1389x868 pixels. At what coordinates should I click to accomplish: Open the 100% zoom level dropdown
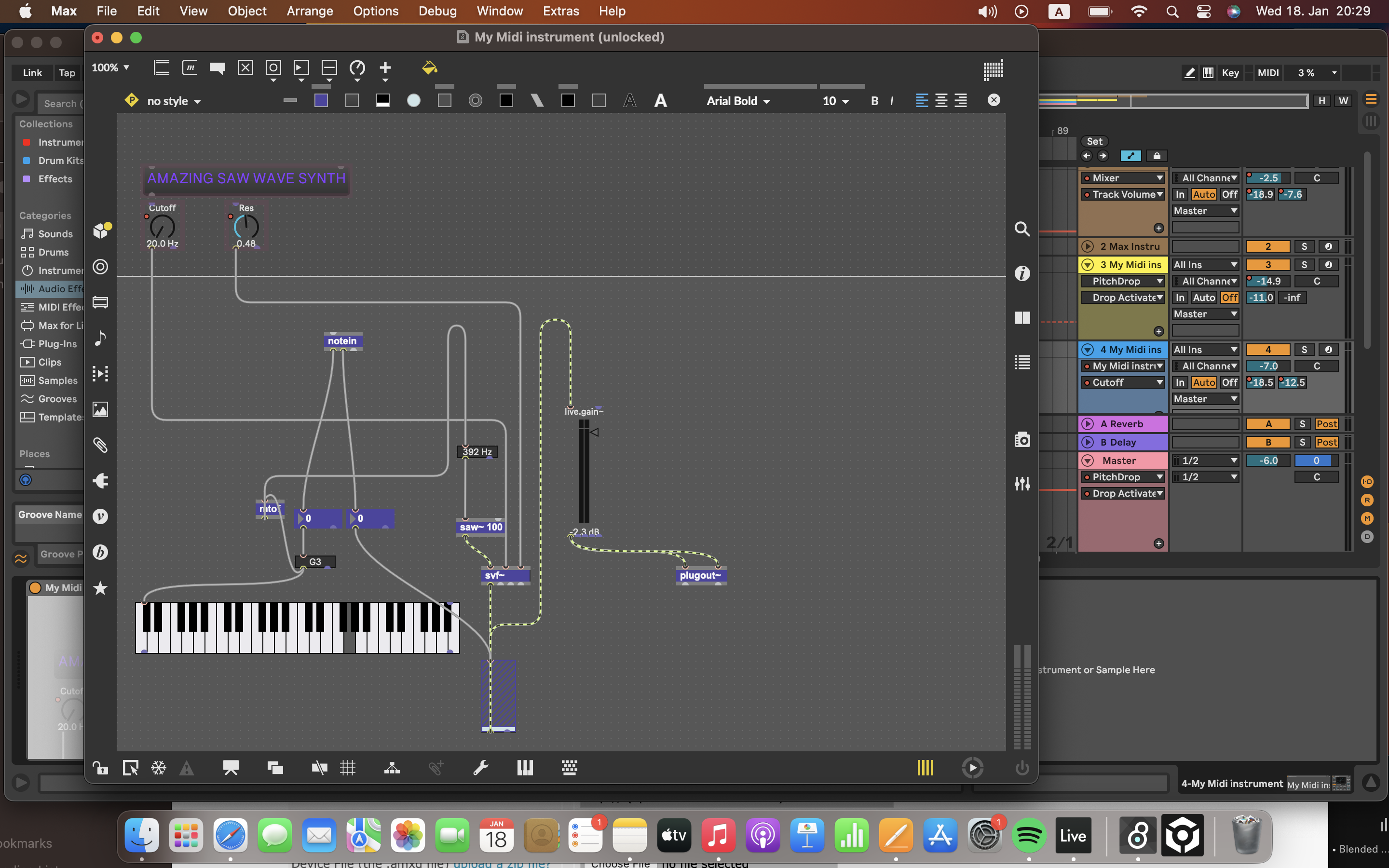[x=111, y=68]
